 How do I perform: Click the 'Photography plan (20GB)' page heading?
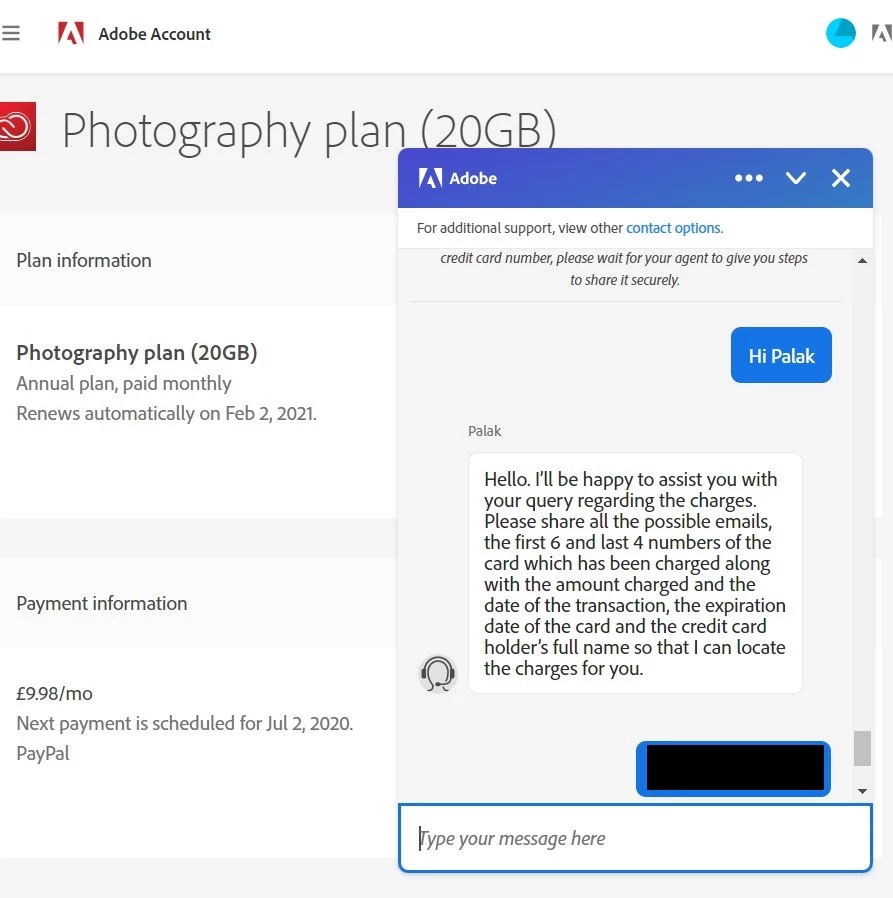pyautogui.click(x=309, y=131)
